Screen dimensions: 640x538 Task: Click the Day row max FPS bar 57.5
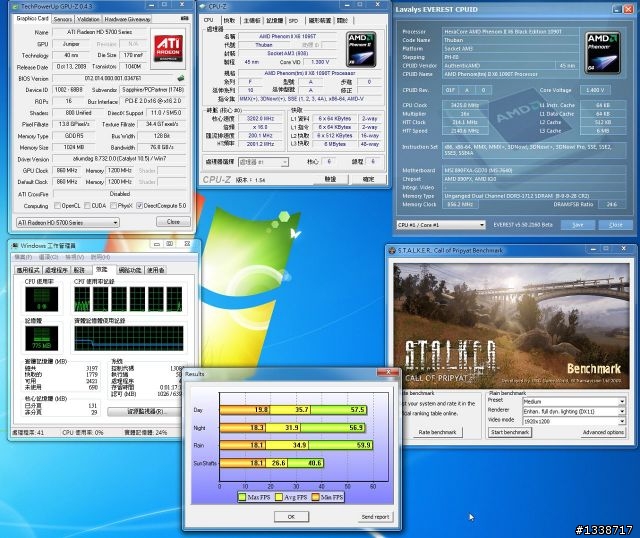338,409
